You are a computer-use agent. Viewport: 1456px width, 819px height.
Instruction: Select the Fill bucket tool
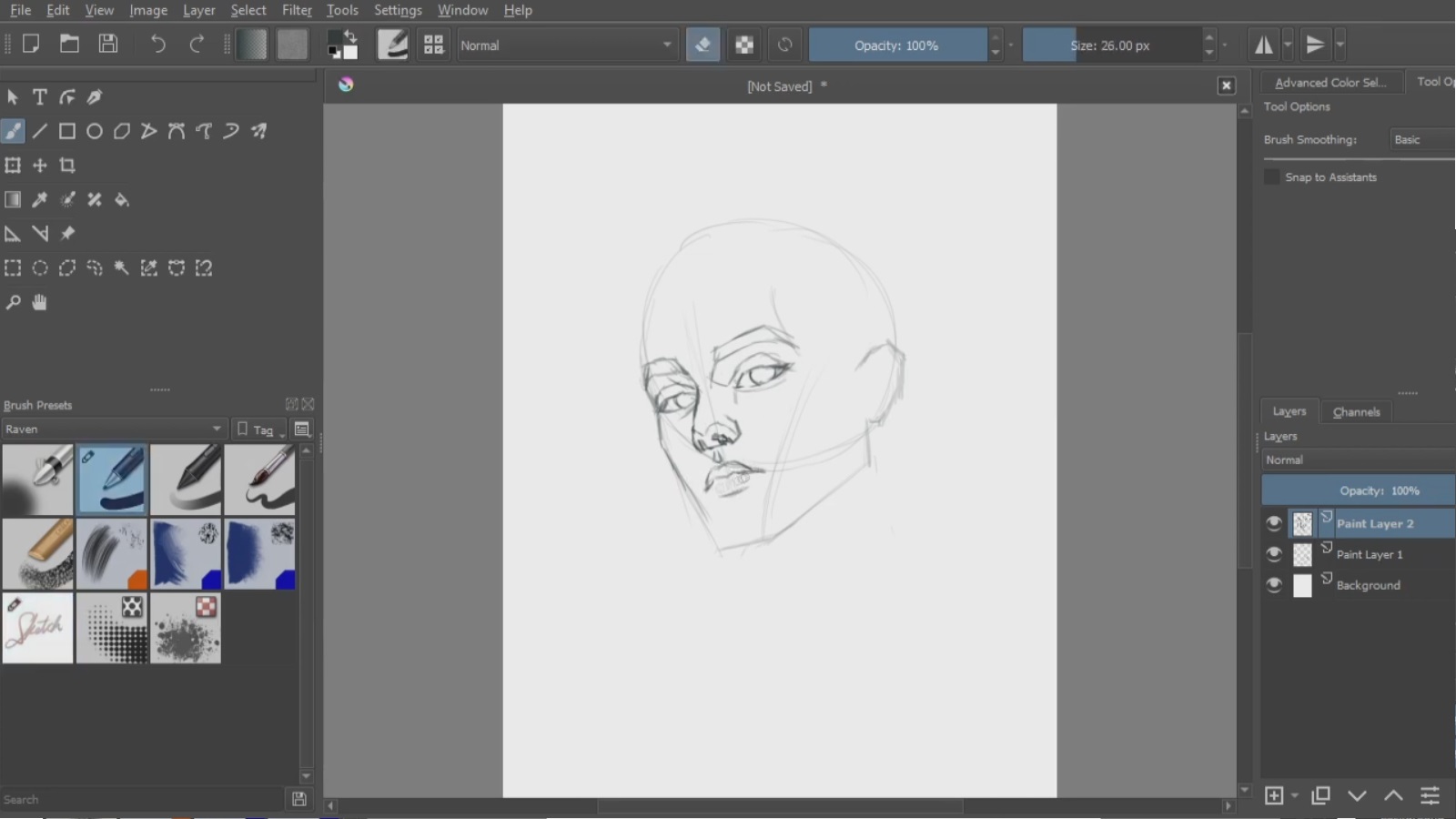point(122,199)
